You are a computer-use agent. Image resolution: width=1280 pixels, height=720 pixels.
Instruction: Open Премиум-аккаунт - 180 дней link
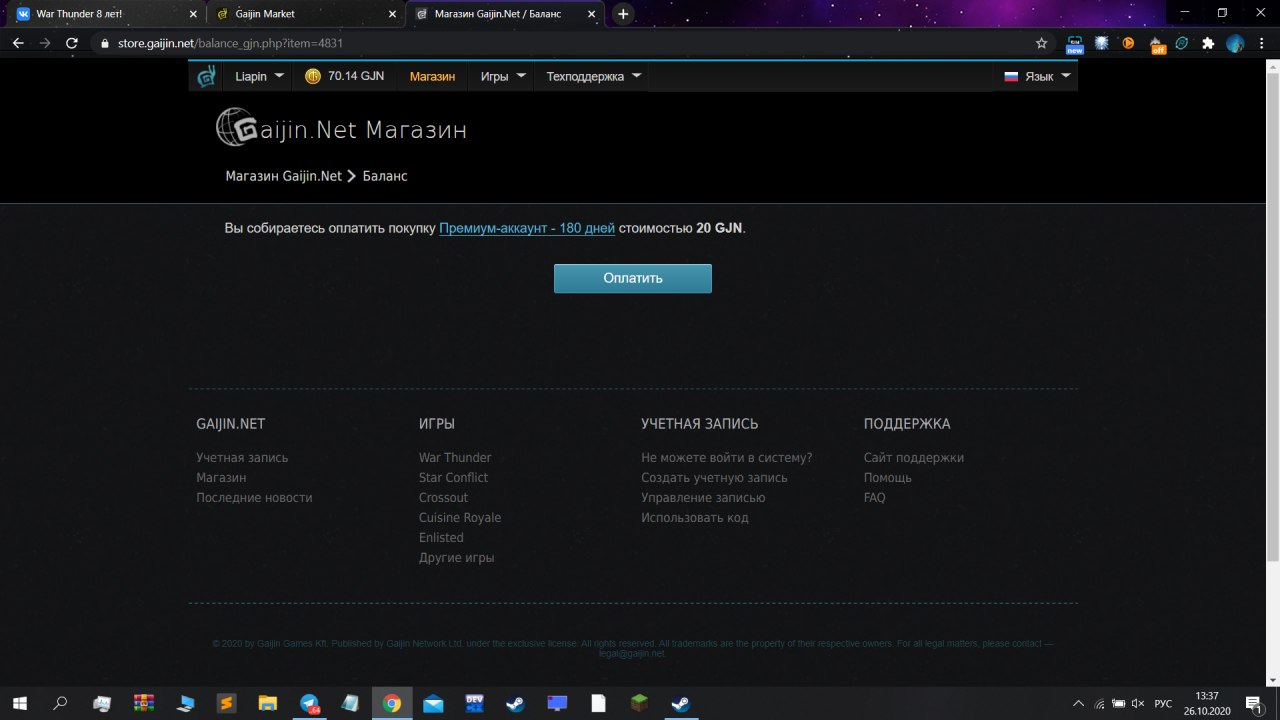pyautogui.click(x=527, y=228)
